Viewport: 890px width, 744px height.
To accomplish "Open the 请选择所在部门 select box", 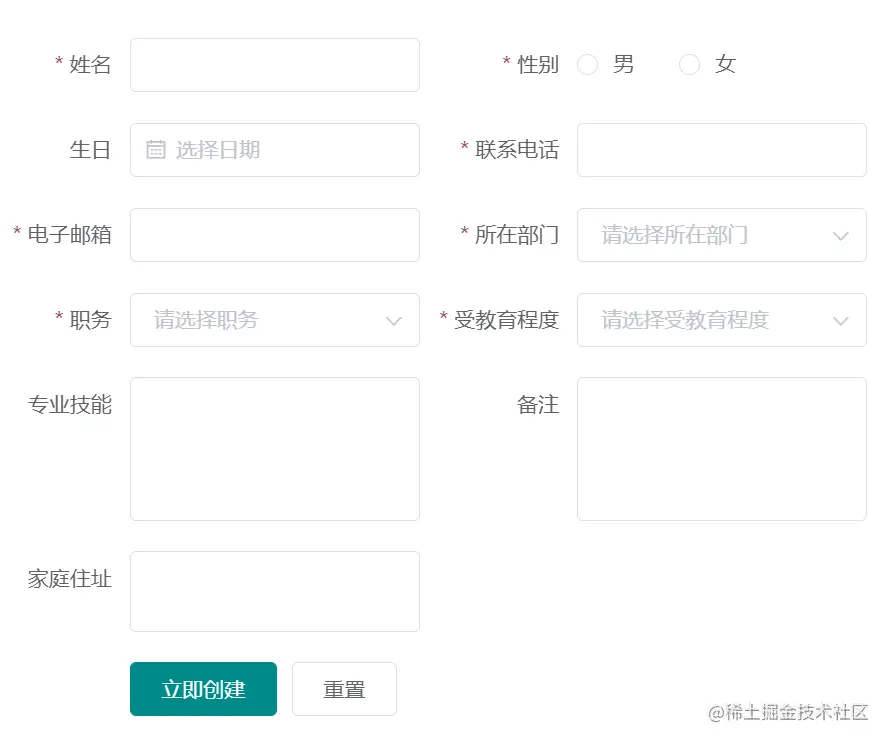I will [x=700, y=235].
